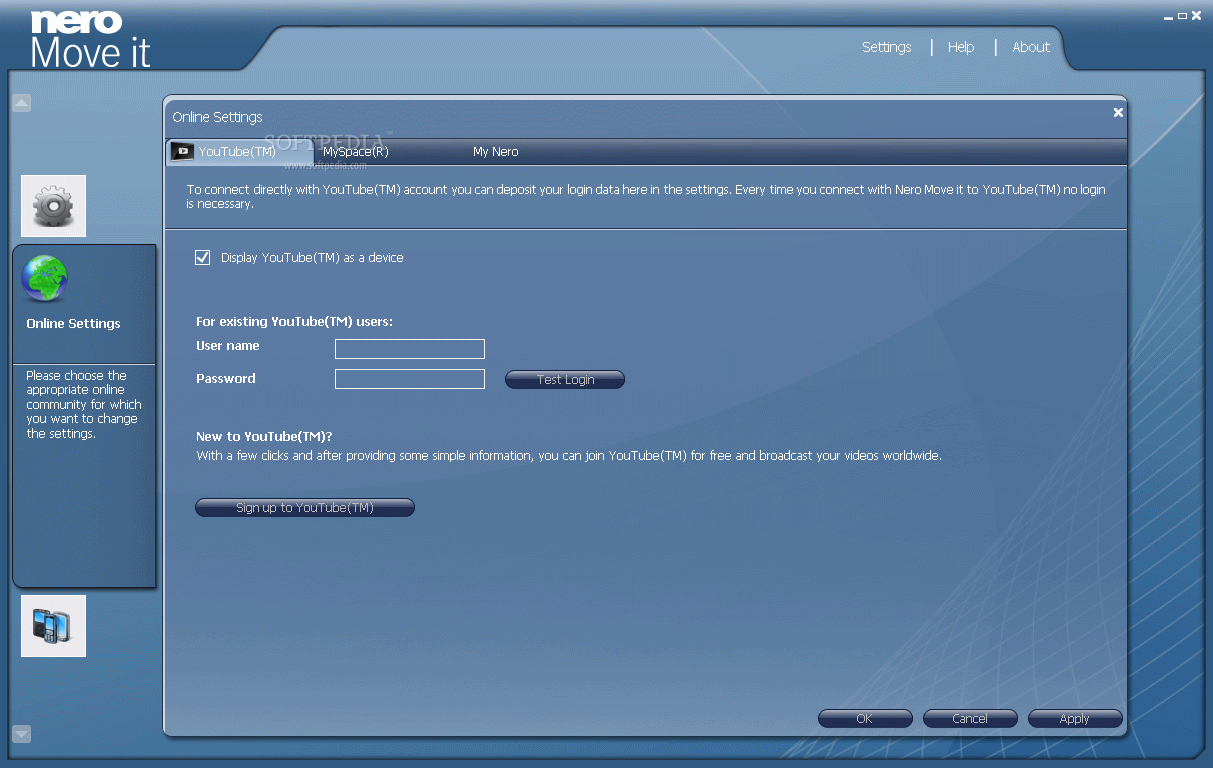Click the Cancel button
Screen dimensions: 1213x768
click(970, 719)
